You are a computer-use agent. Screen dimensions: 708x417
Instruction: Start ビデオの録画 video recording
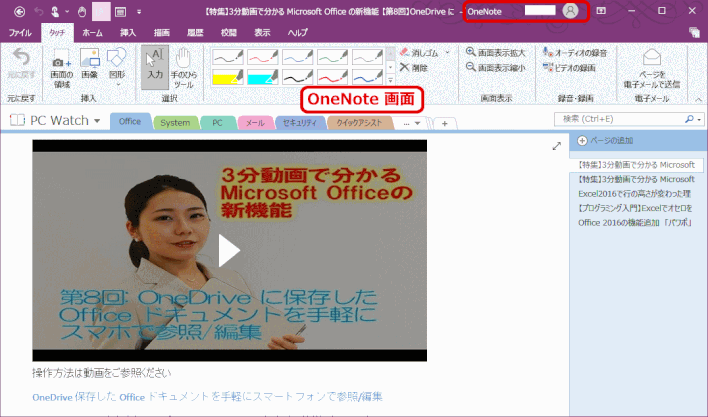tap(569, 68)
